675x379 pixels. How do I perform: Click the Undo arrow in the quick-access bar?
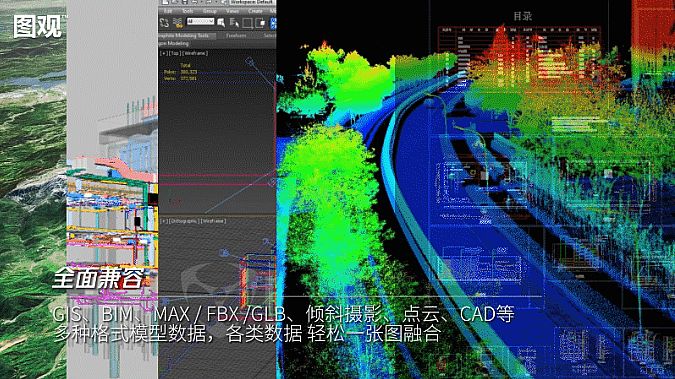(x=195, y=2)
